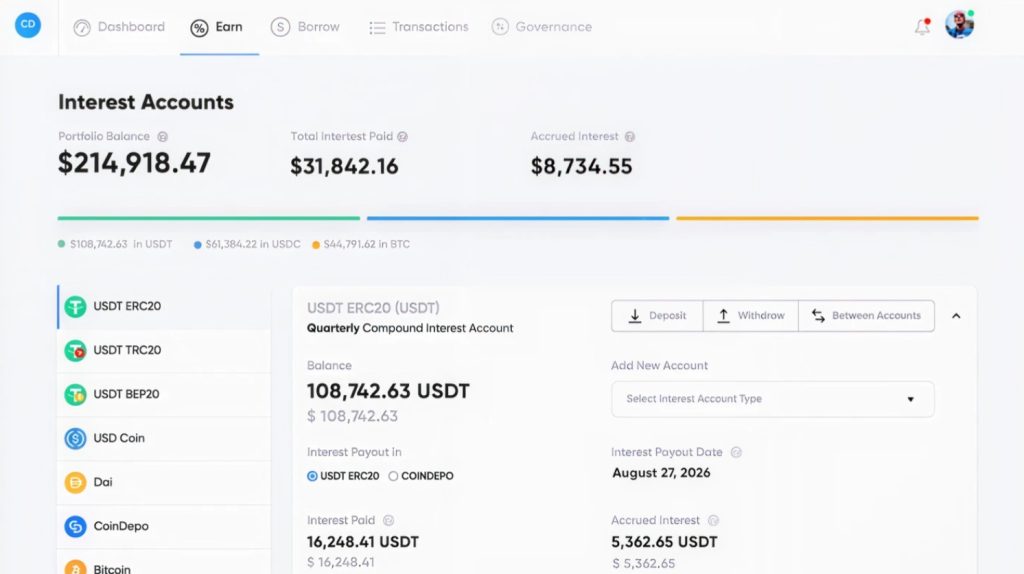Viewport: 1024px width, 574px height.
Task: Open Select Interest Account Type dropdown
Action: point(773,399)
